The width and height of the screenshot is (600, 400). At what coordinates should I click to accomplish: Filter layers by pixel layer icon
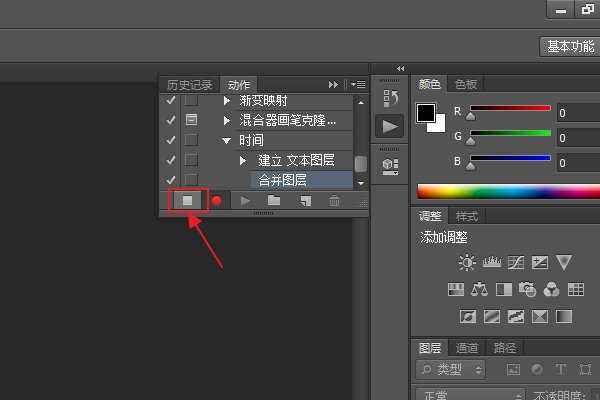(513, 369)
